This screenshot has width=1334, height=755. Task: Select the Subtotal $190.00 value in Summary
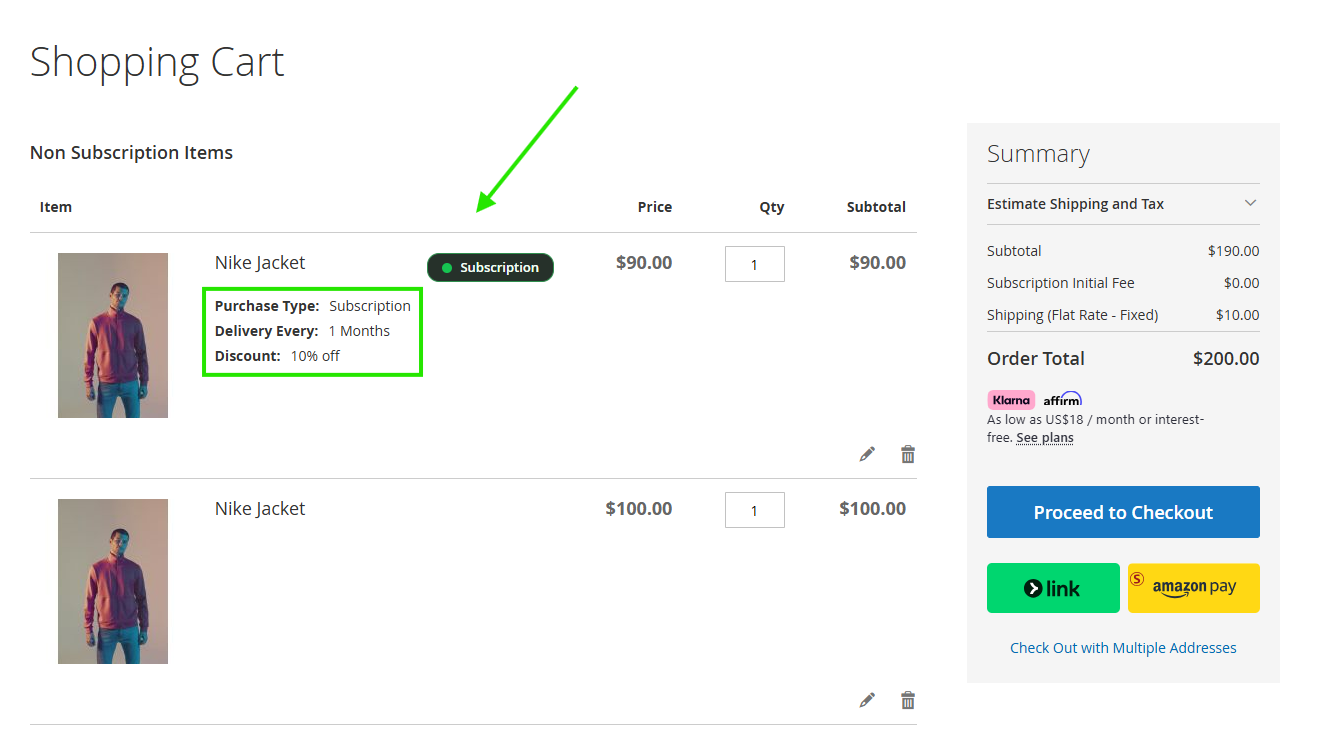click(1234, 251)
